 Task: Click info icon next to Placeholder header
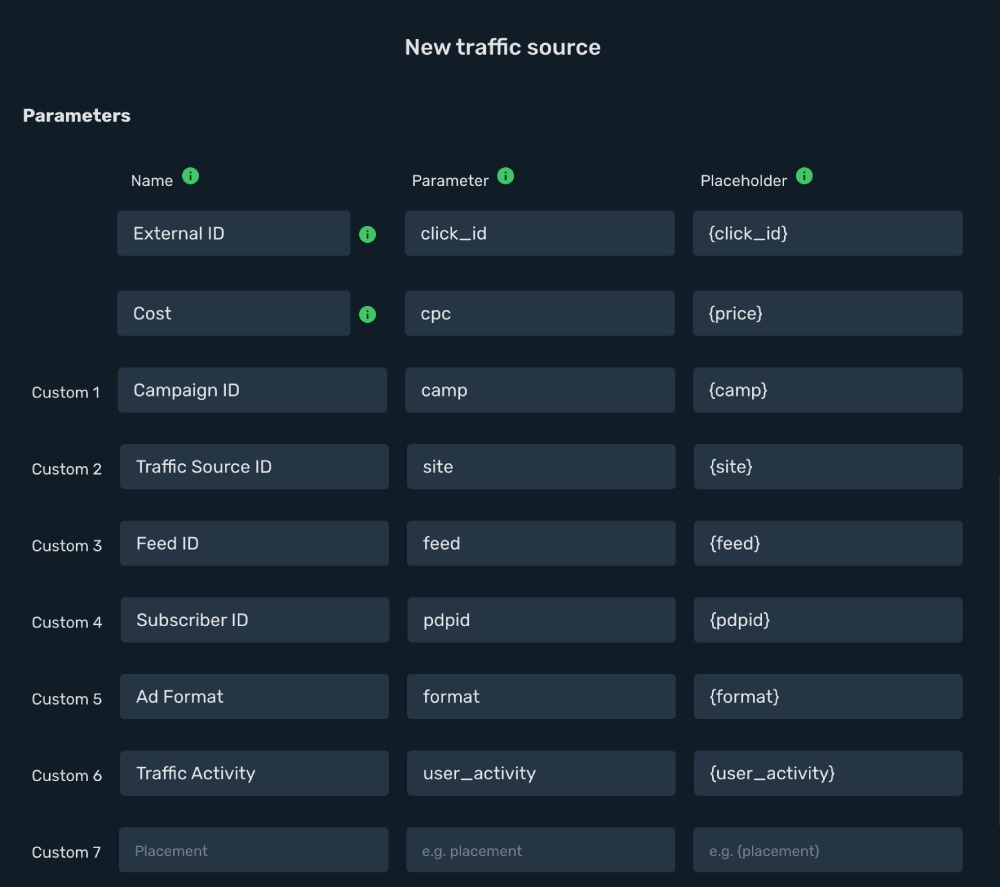coord(804,176)
